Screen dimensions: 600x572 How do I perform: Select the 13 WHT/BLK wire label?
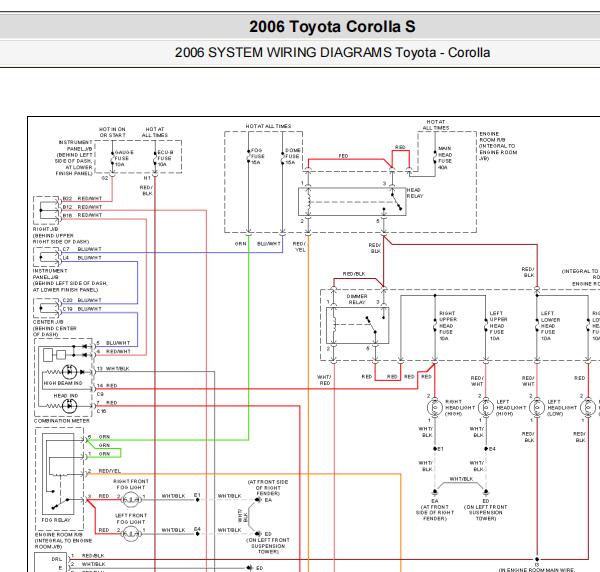click(x=113, y=368)
